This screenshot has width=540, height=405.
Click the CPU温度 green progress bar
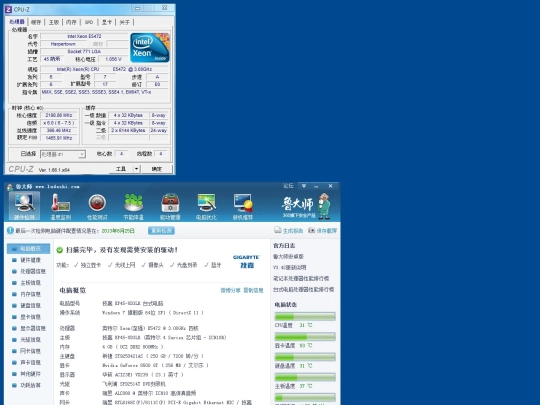click(x=305, y=316)
